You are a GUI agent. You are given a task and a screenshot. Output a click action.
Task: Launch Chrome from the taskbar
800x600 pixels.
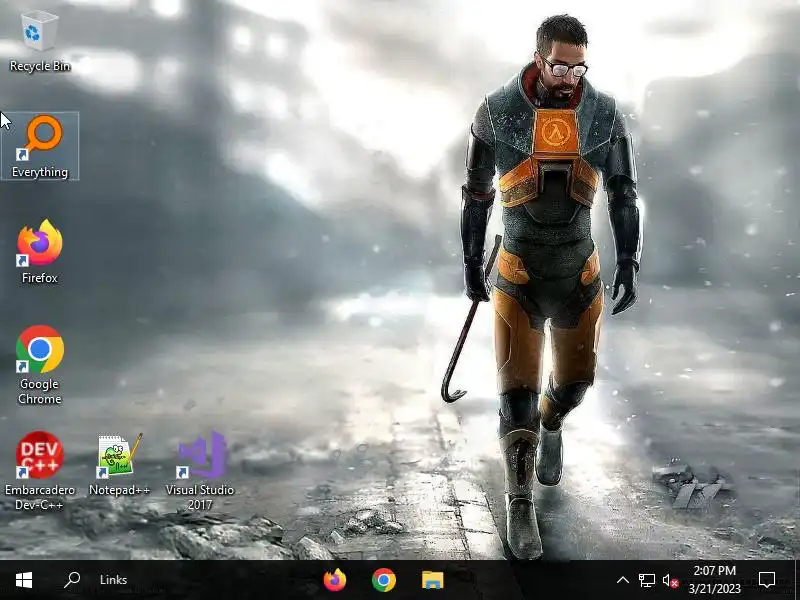click(x=384, y=580)
